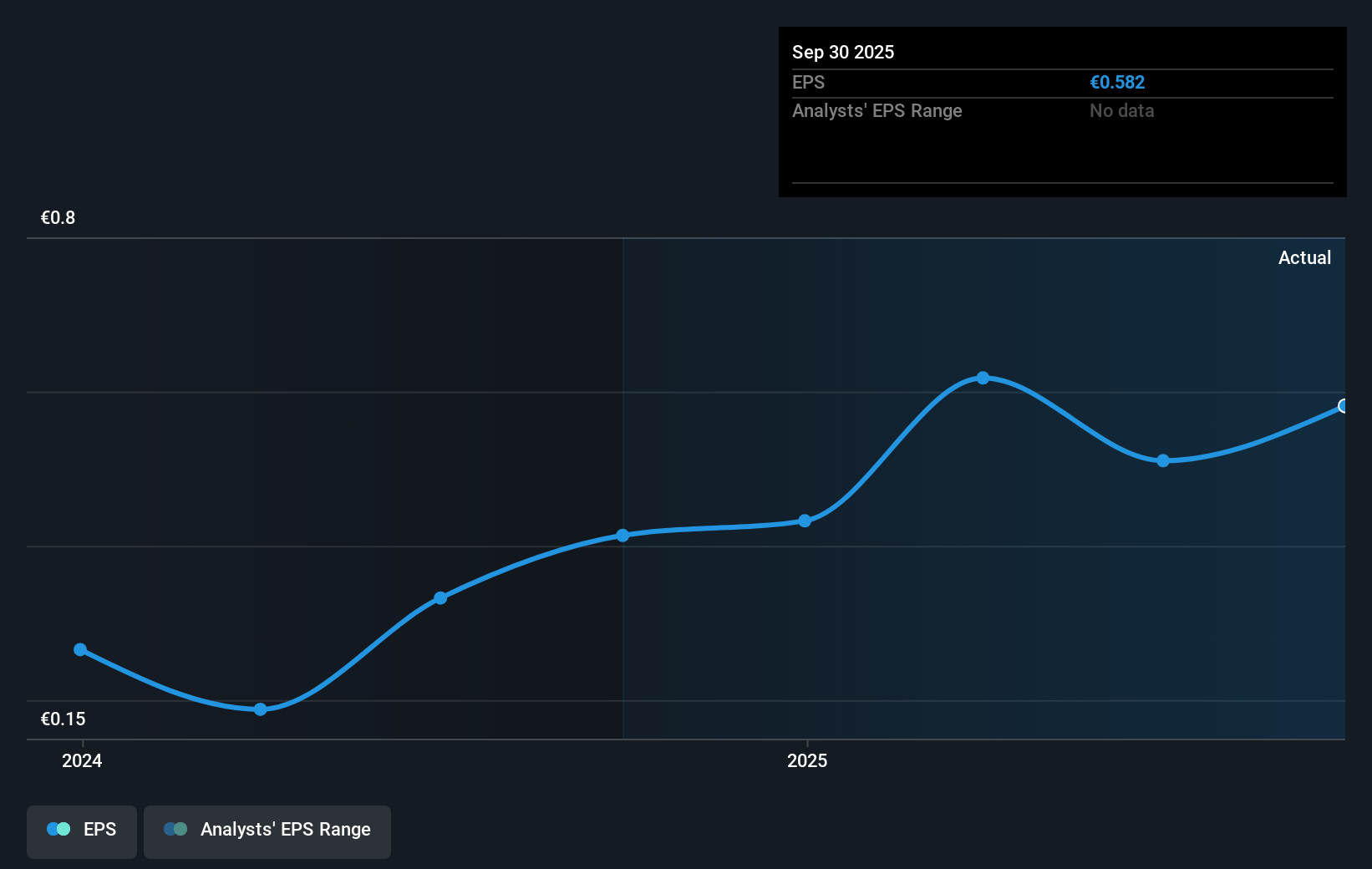Click the 2024 x-axis label

(82, 760)
